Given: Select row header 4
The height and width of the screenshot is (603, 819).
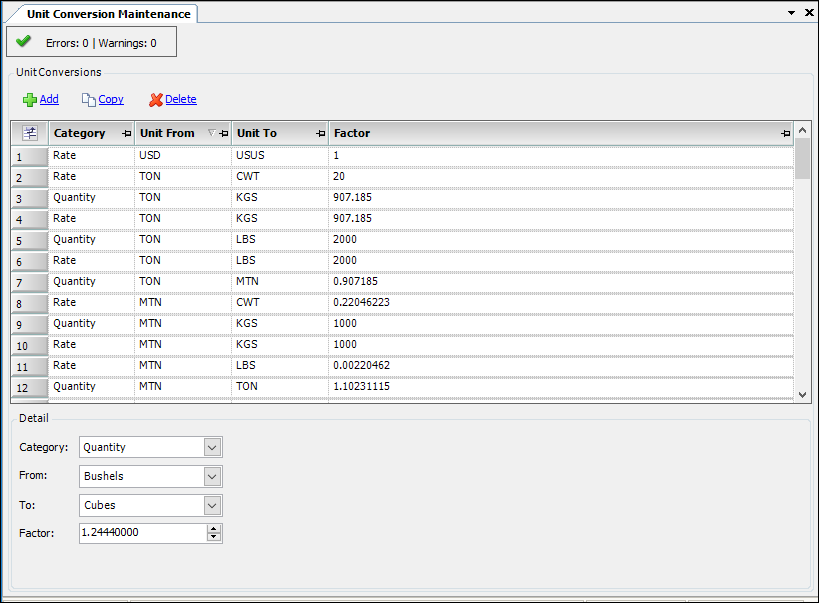Looking at the screenshot, I should click(x=29, y=219).
